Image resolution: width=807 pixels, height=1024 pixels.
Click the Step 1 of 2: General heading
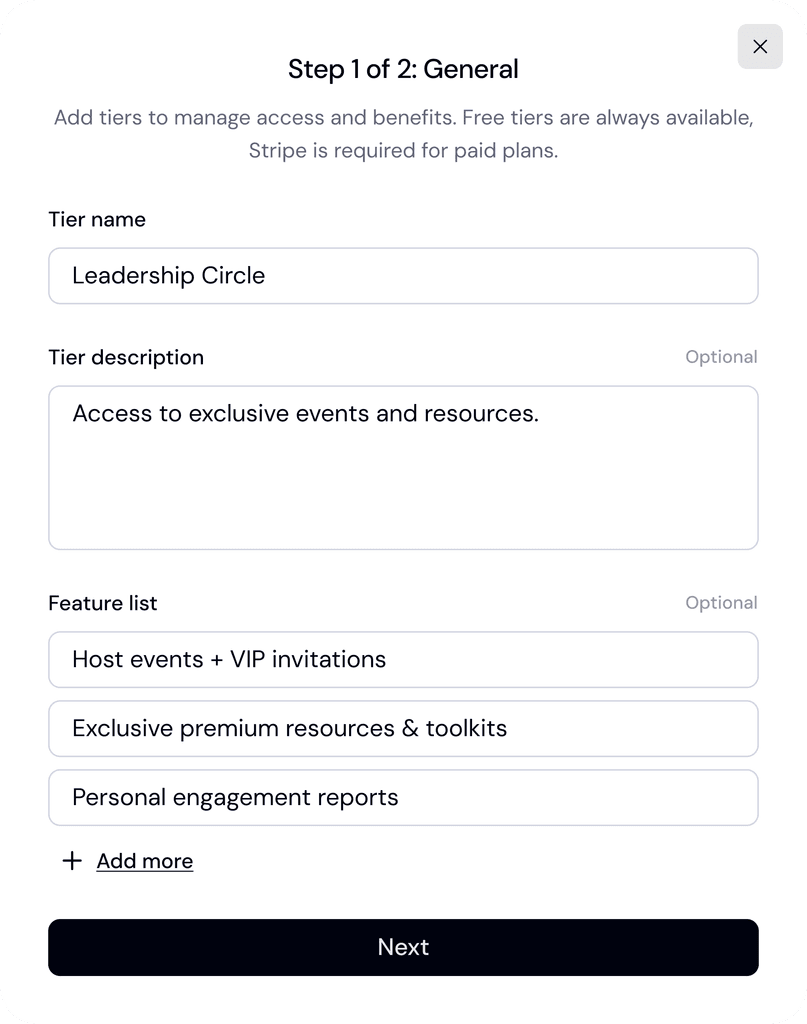403,69
